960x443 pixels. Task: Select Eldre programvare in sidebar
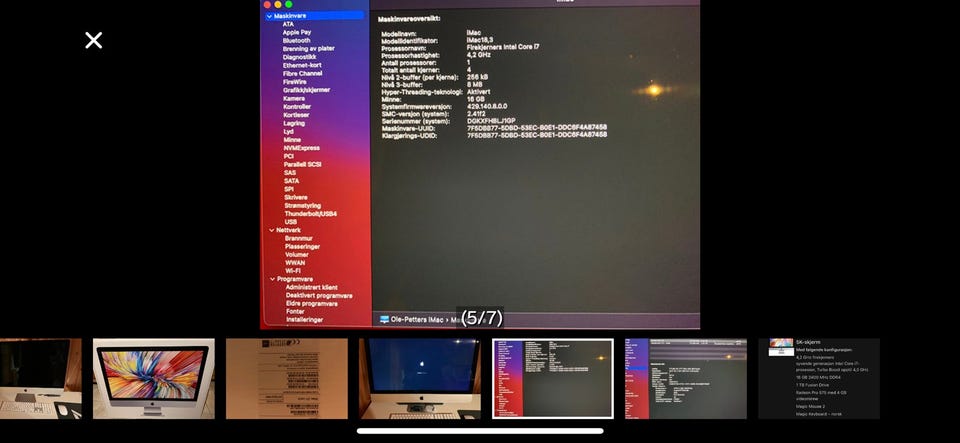[x=312, y=303]
